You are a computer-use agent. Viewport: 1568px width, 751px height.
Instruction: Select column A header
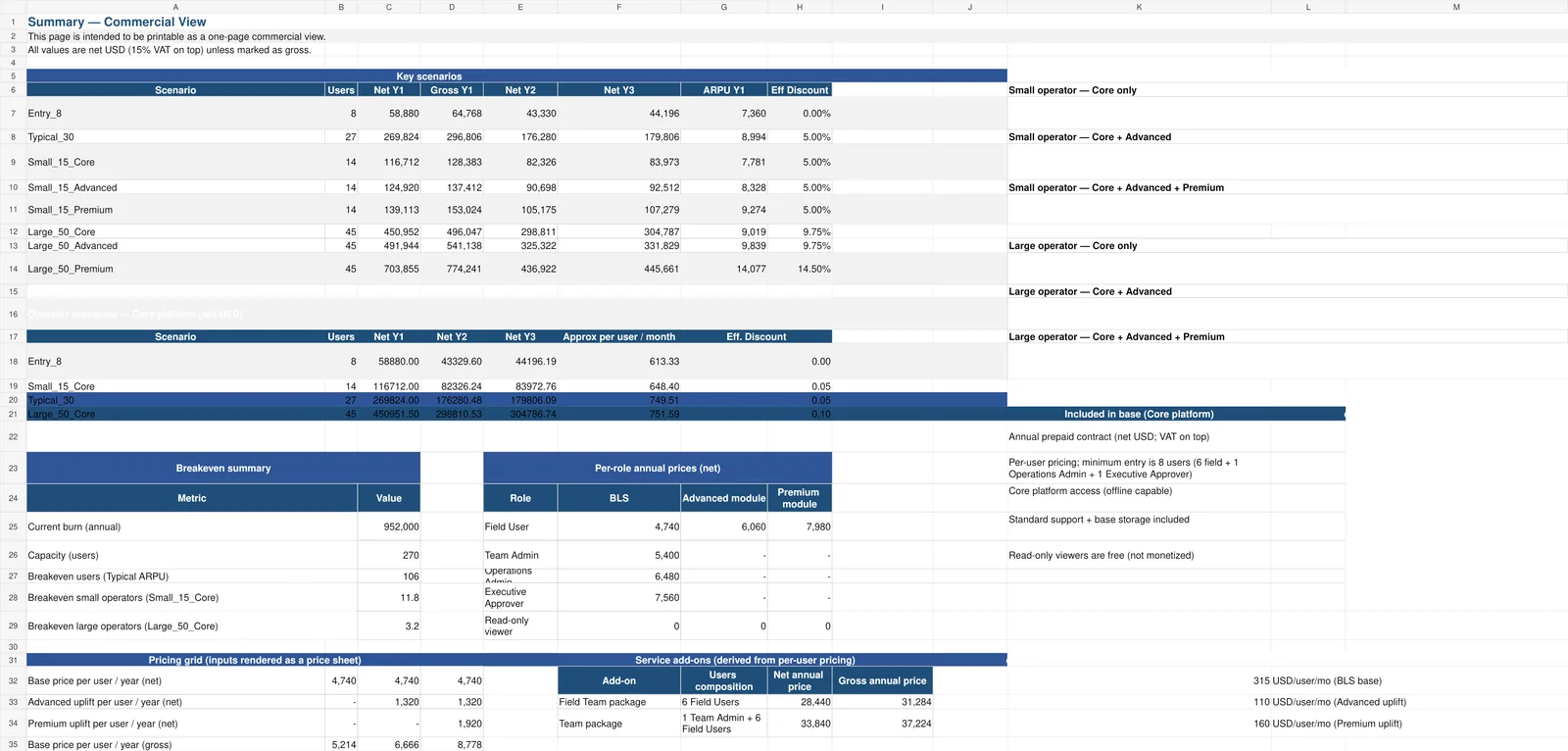pos(175,7)
